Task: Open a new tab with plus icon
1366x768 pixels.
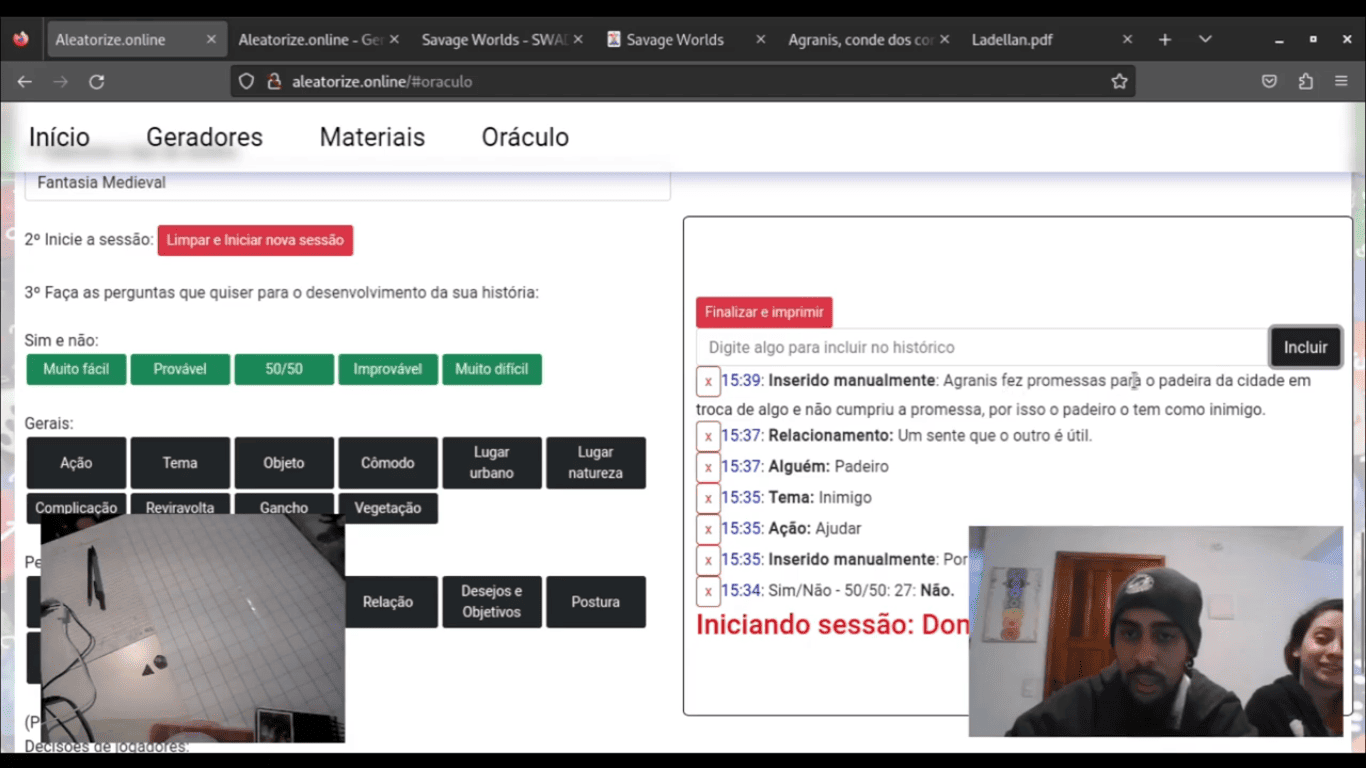Action: 1165,40
